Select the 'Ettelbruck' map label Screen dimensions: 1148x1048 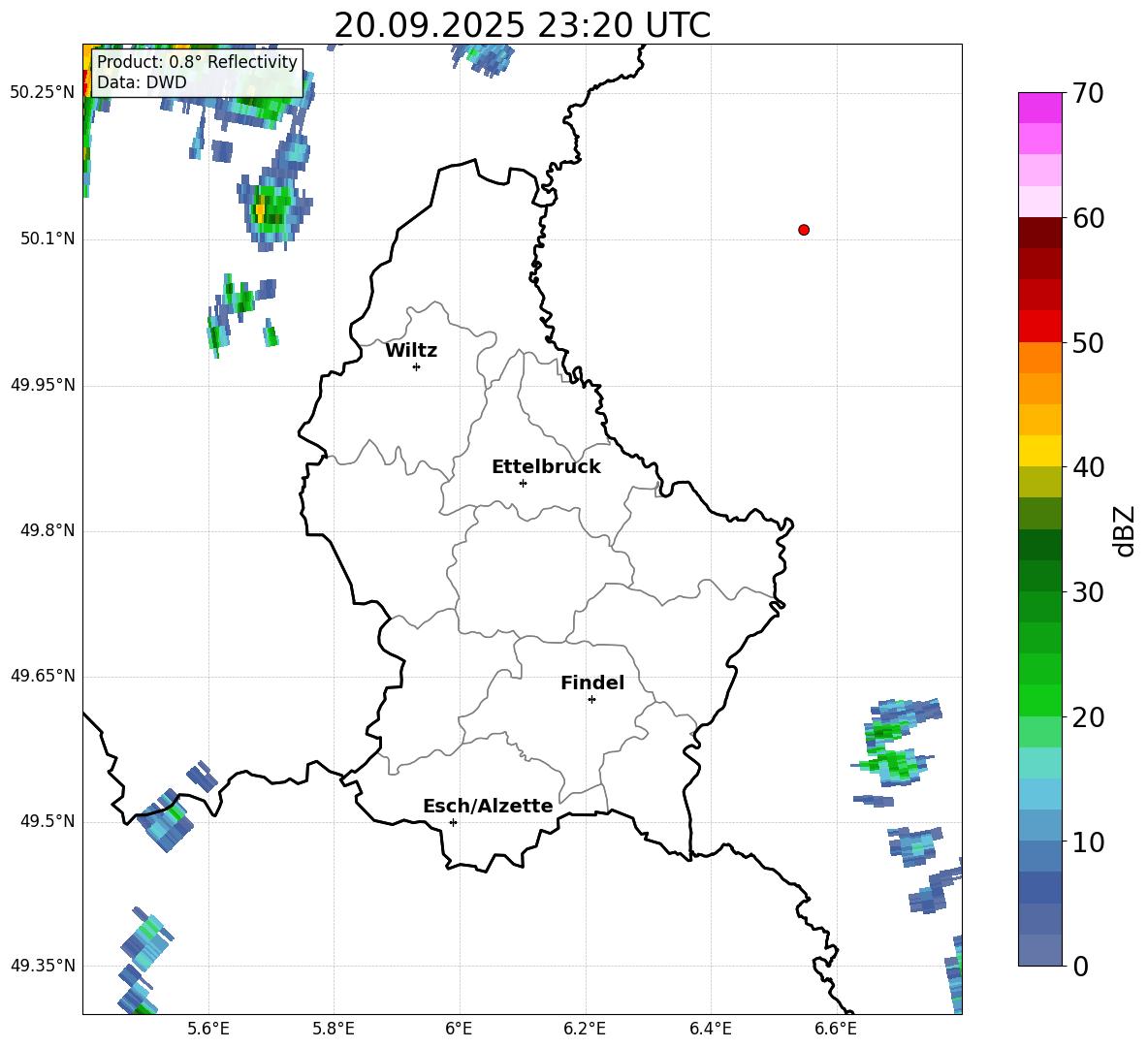(x=546, y=467)
